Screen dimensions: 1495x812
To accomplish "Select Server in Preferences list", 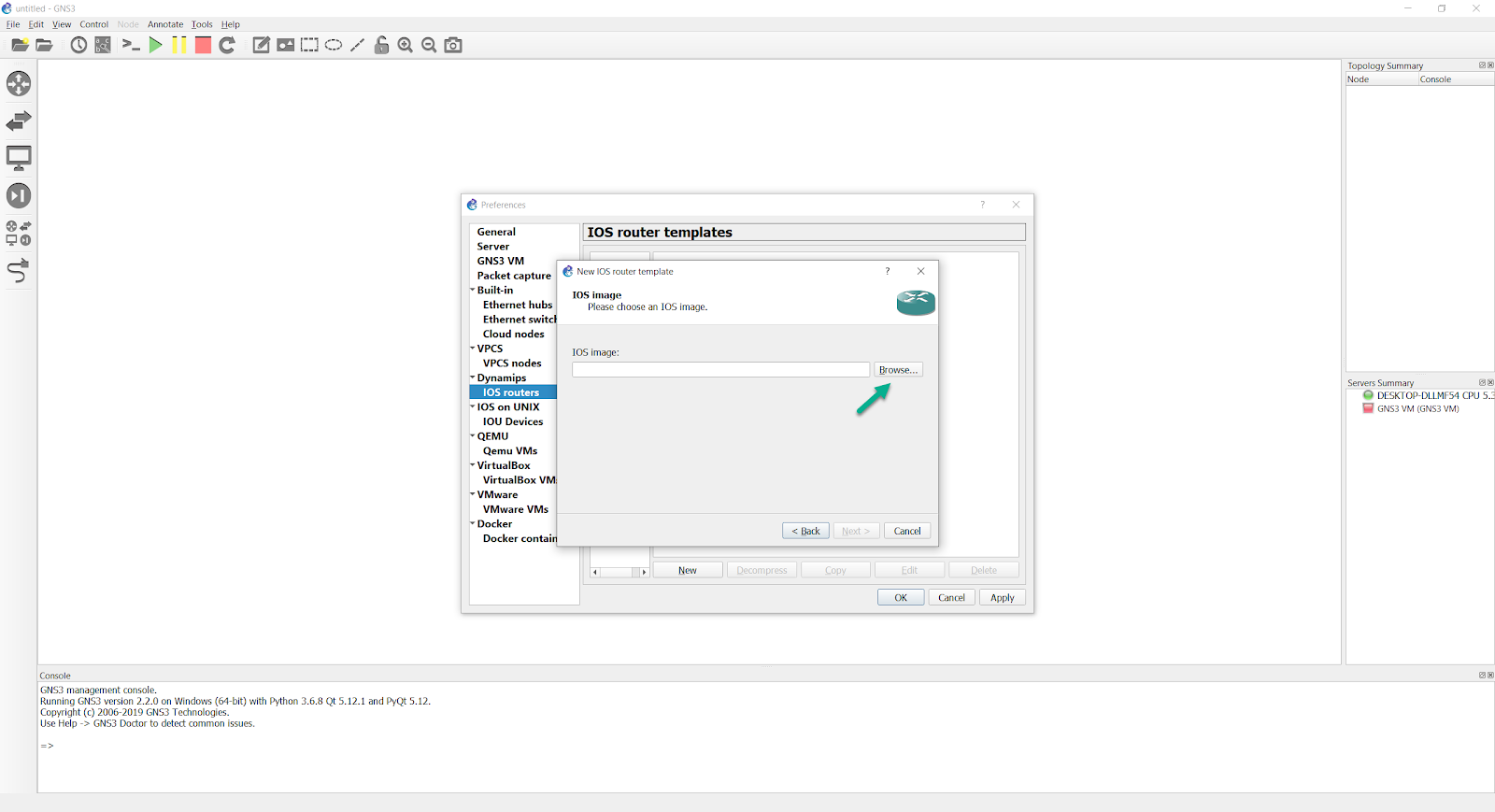I will click(x=493, y=247).
